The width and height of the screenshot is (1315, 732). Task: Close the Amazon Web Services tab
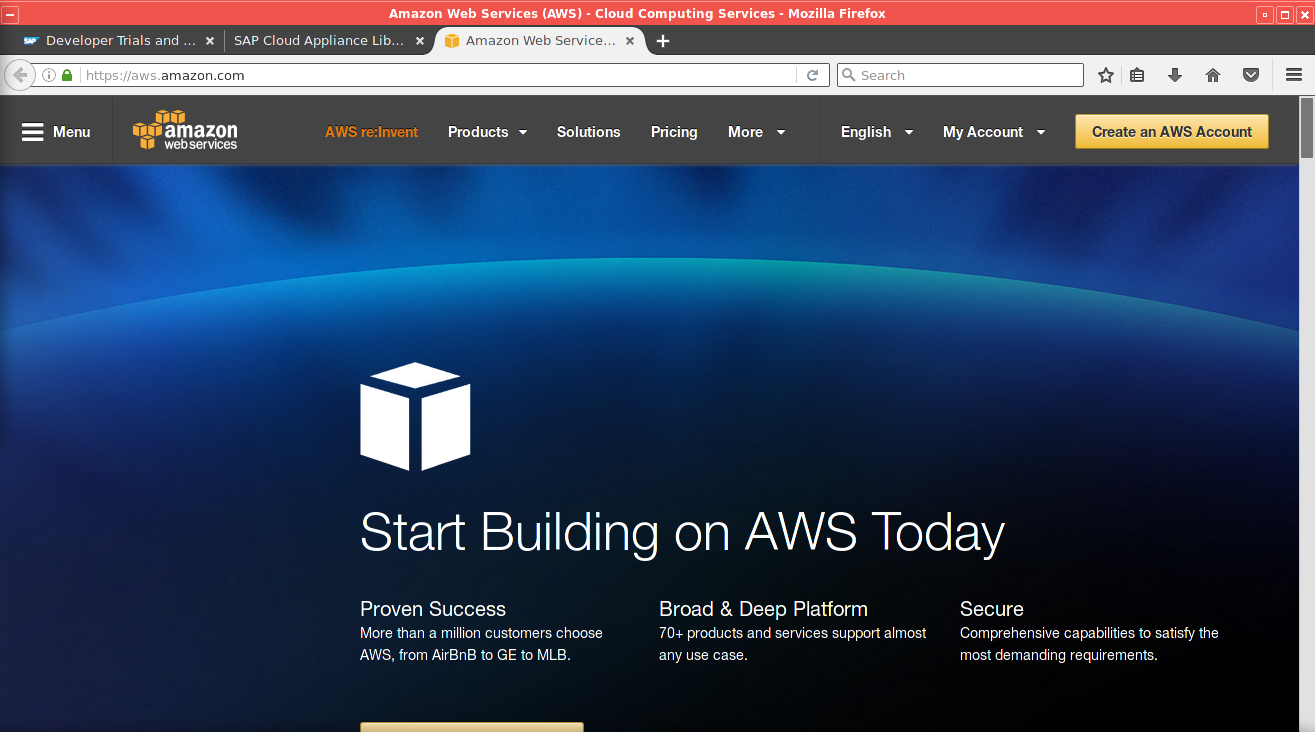630,41
